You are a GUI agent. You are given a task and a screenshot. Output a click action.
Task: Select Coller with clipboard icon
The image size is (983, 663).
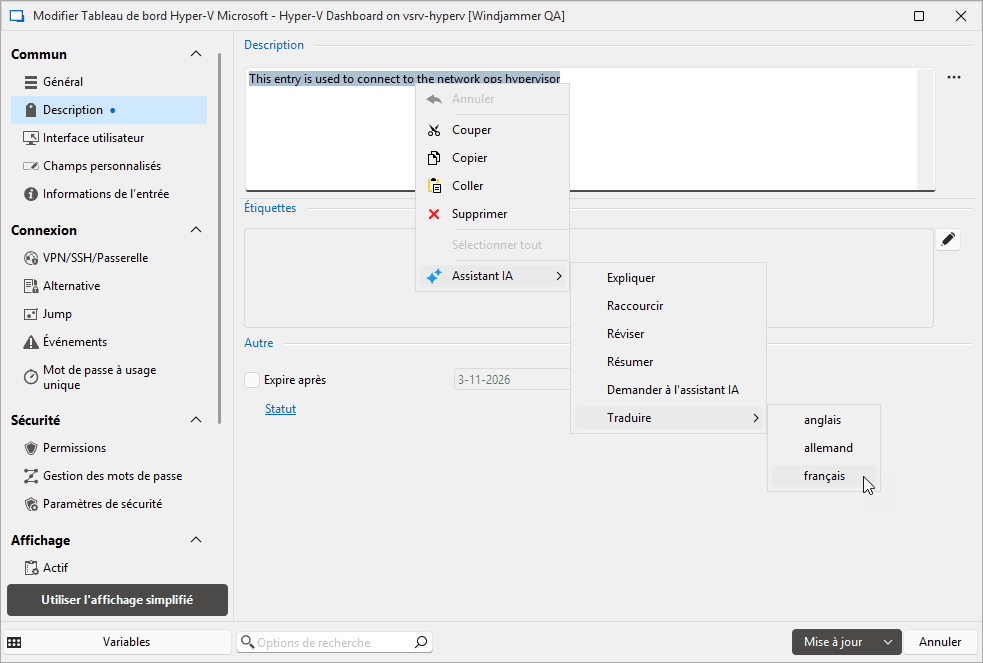pyautogui.click(x=467, y=186)
